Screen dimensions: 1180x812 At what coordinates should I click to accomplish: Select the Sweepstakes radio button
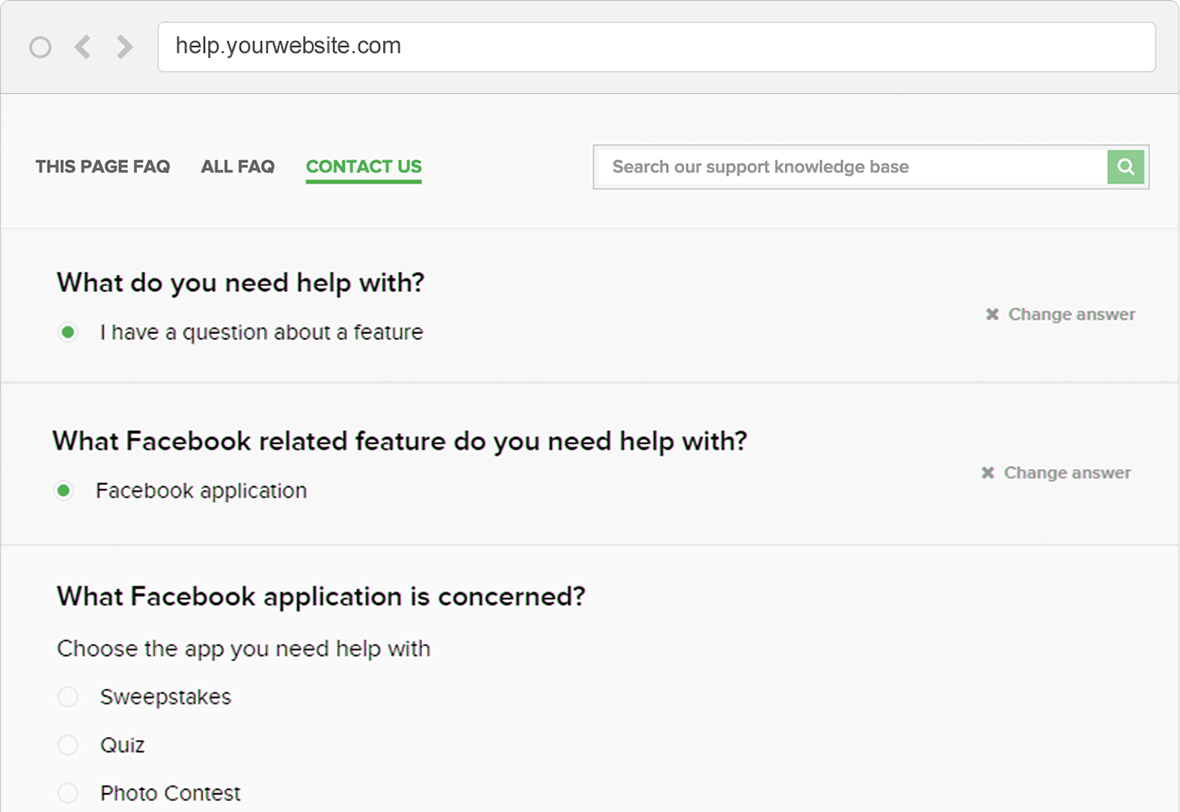(x=67, y=697)
